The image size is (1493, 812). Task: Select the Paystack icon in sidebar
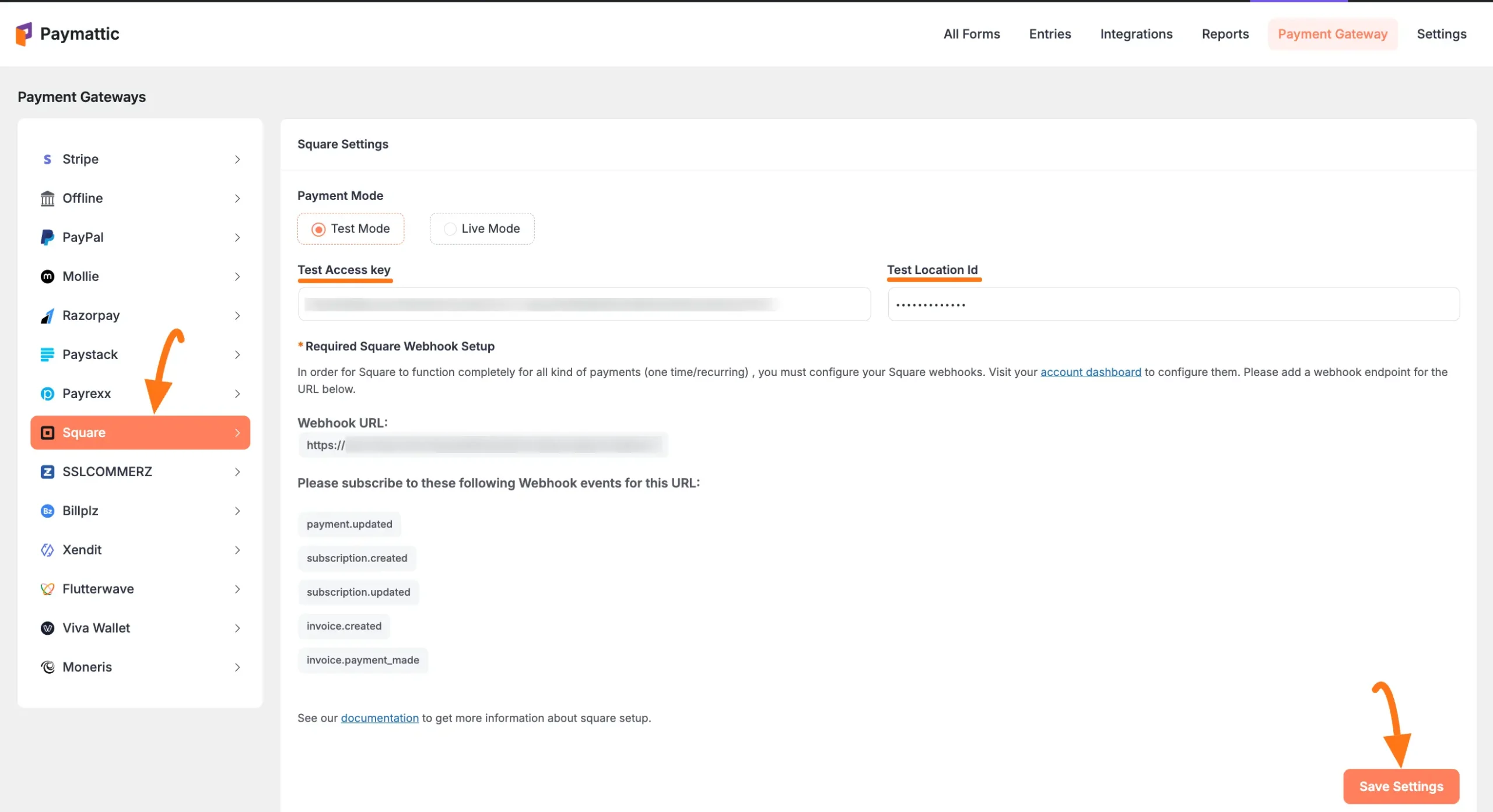tap(47, 354)
